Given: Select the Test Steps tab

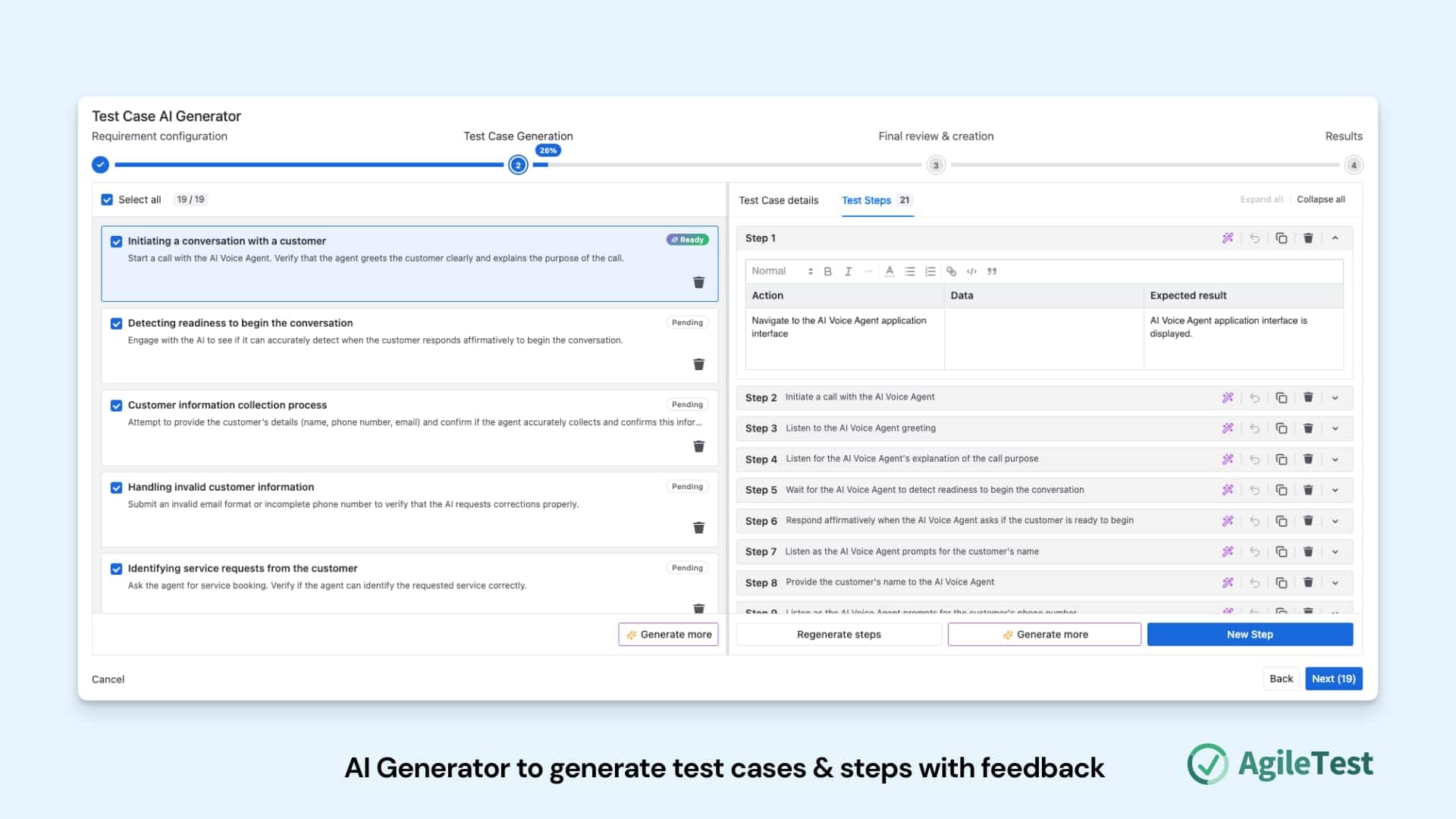Looking at the screenshot, I should (x=876, y=200).
